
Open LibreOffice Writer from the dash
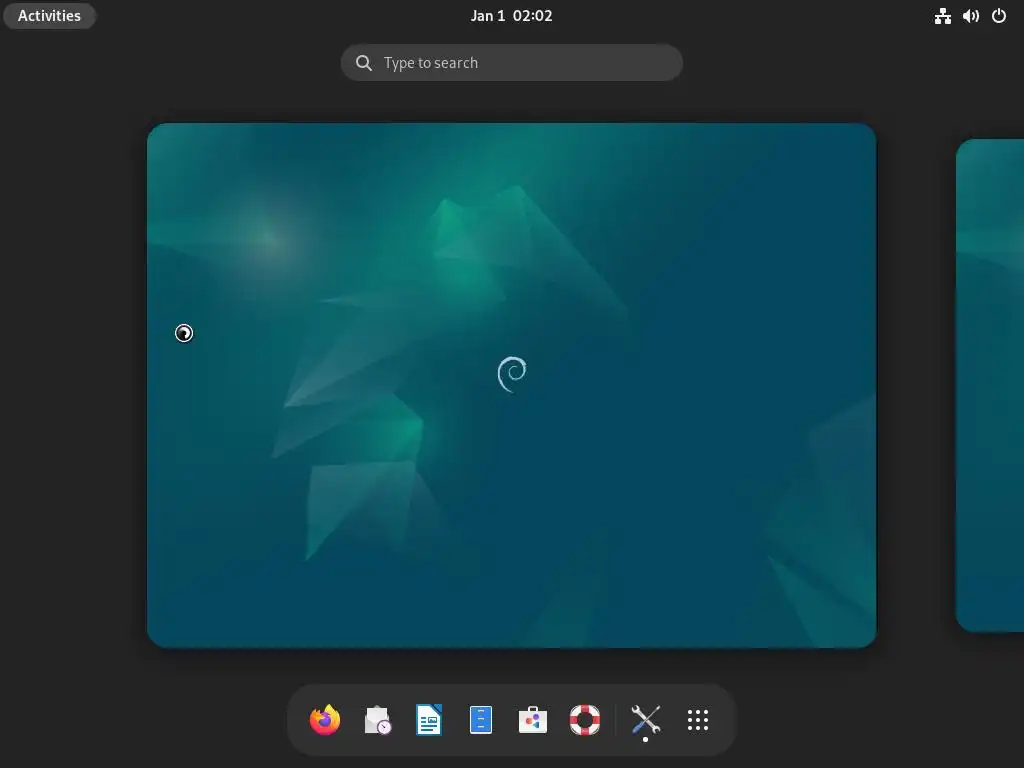429,720
